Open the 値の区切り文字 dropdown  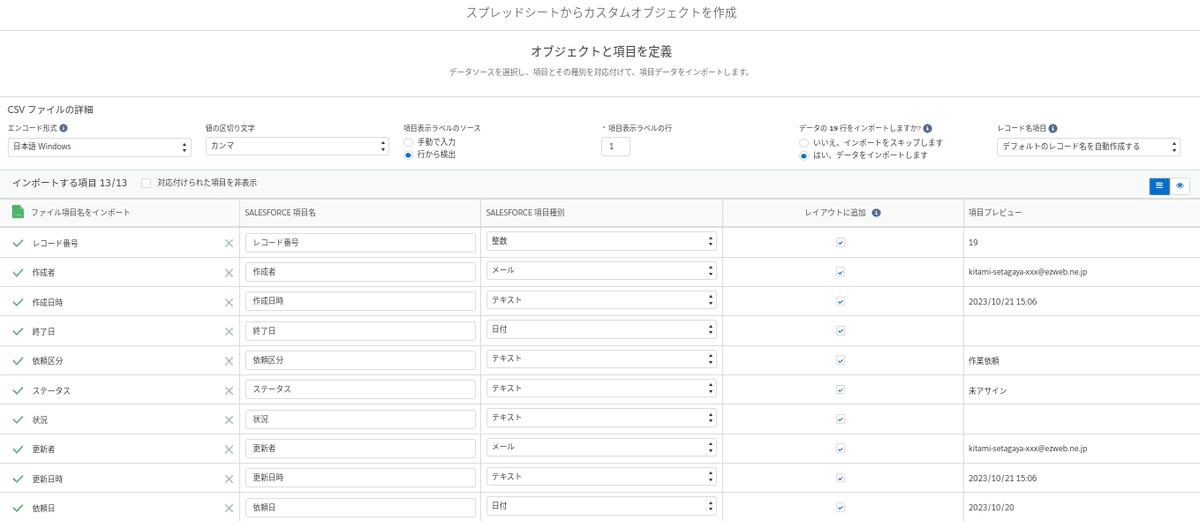pyautogui.click(x=297, y=147)
